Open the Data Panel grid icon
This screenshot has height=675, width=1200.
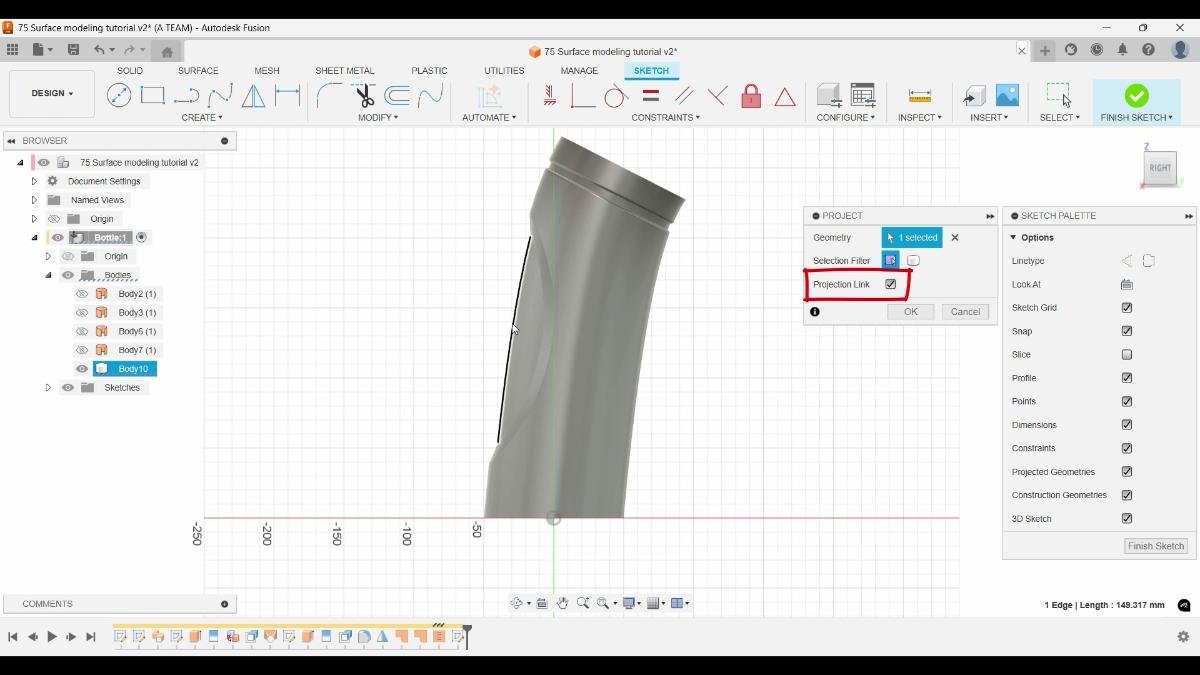pyautogui.click(x=12, y=50)
